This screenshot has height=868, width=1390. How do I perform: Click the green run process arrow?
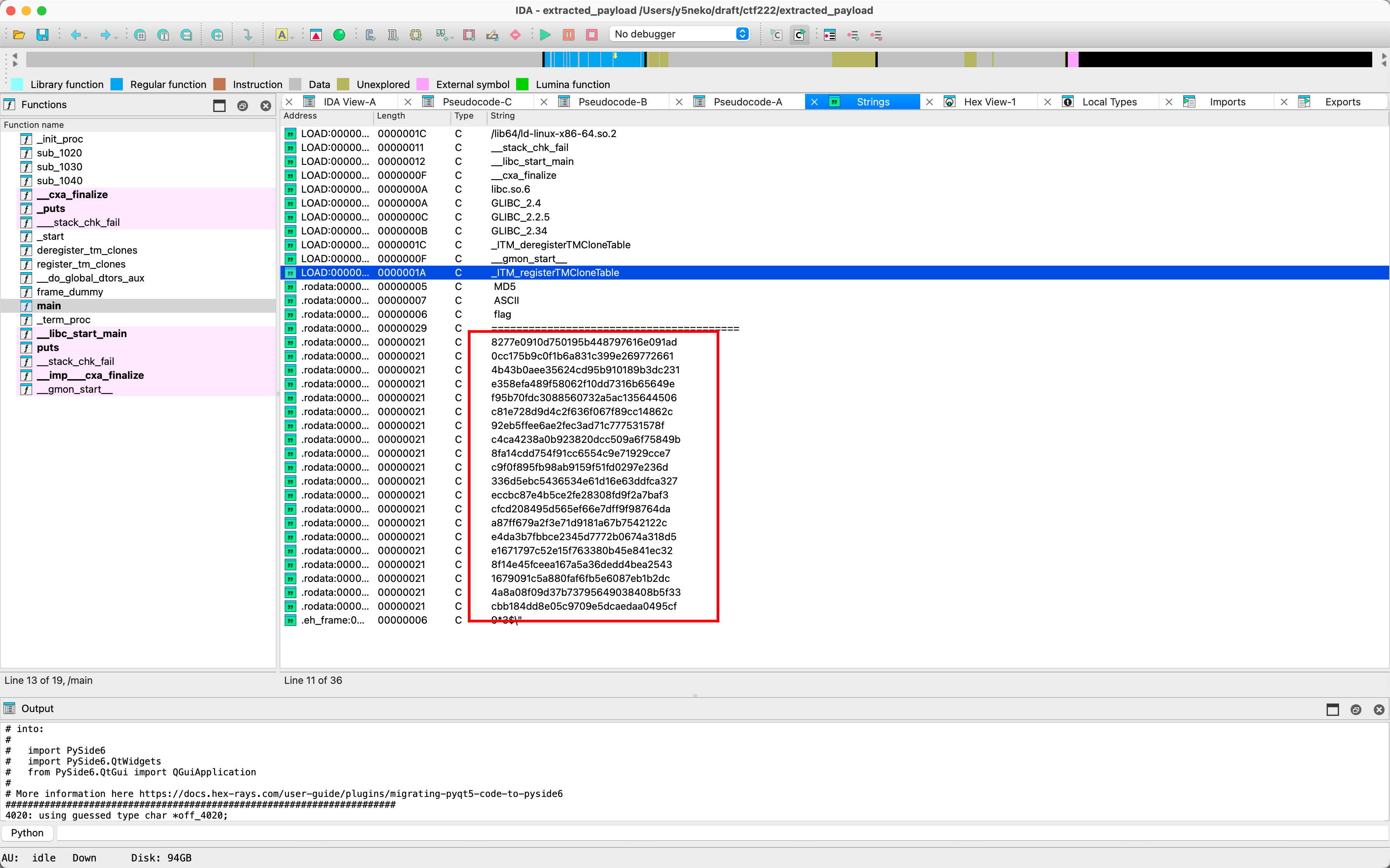coord(545,34)
